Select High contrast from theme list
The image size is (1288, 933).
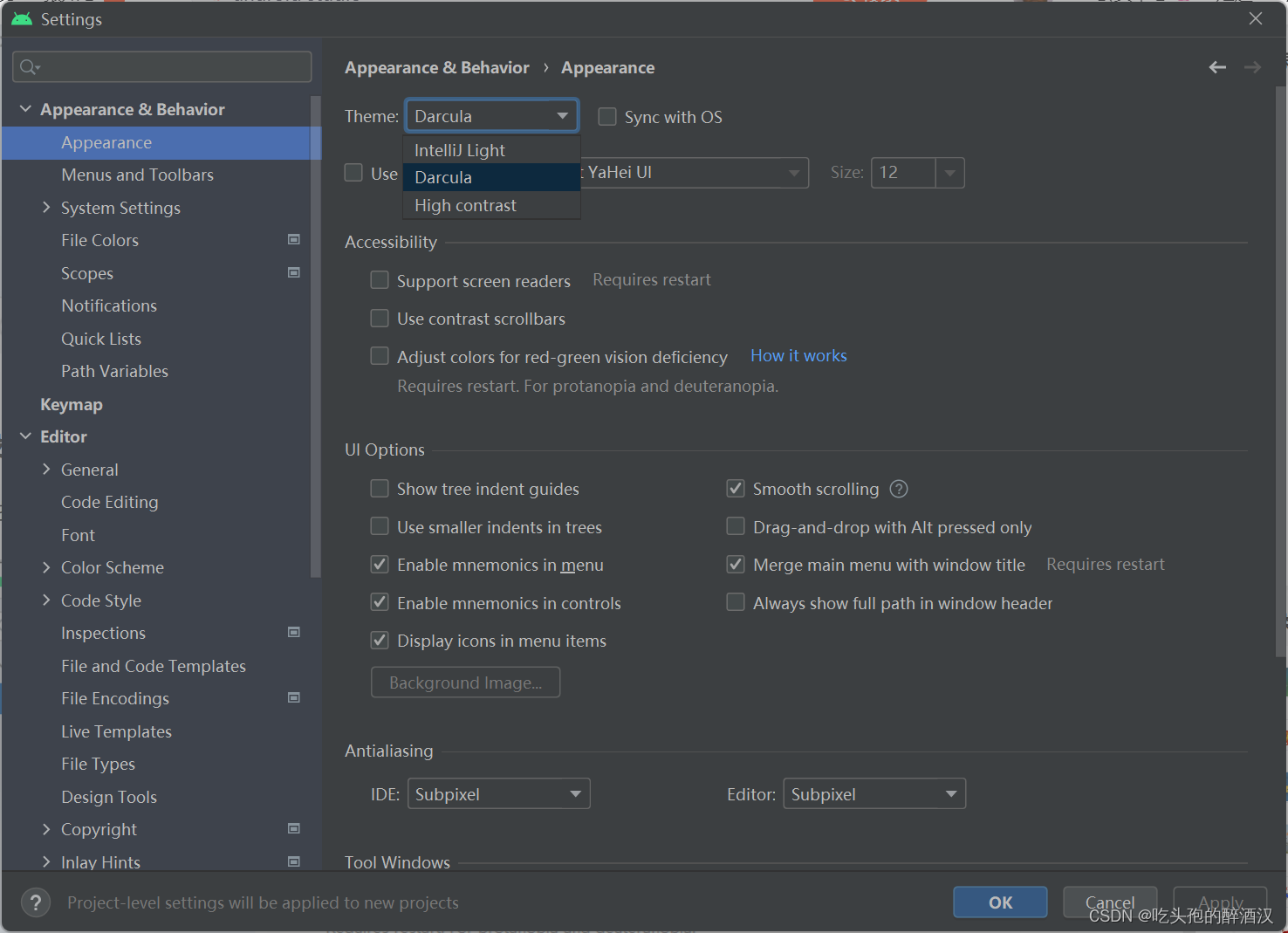tap(465, 205)
